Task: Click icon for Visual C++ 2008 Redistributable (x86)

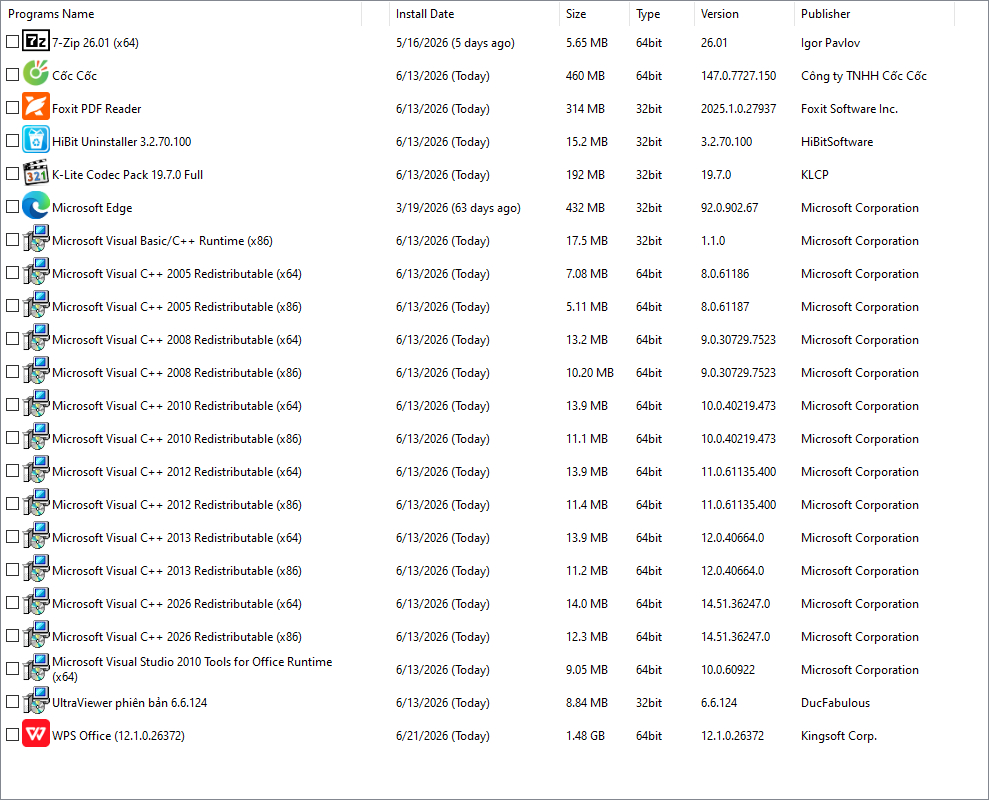Action: tap(36, 371)
